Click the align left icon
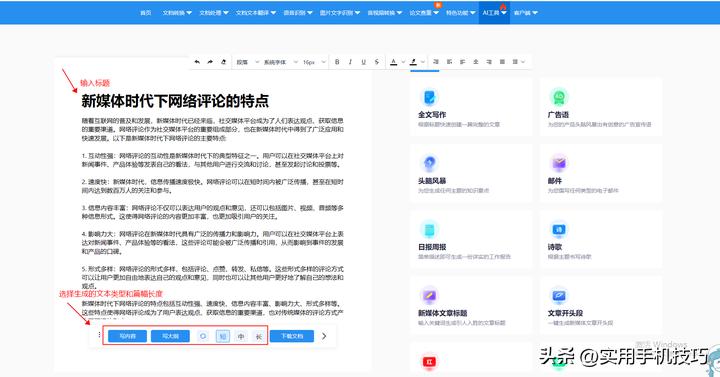This screenshot has height=377, width=720. pos(462,62)
